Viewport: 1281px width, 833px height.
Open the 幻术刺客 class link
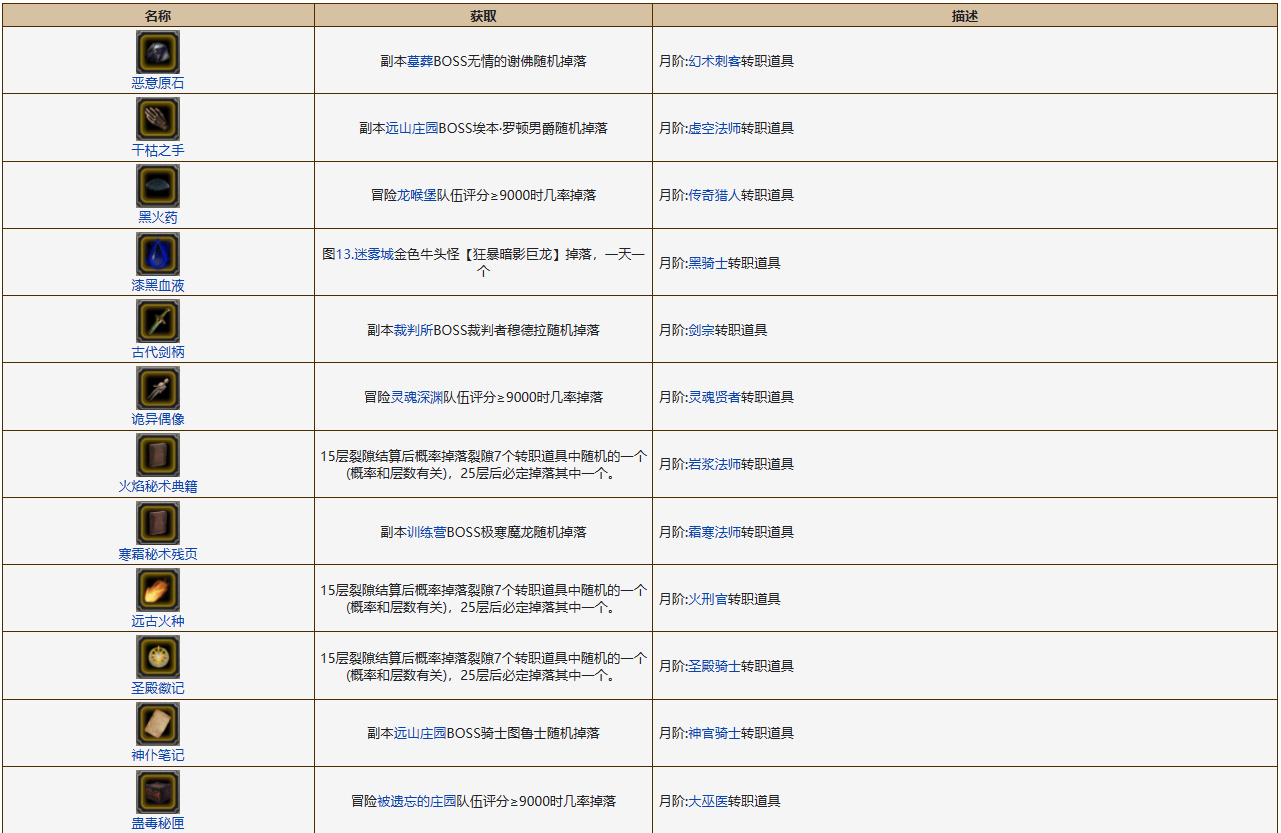(x=714, y=61)
